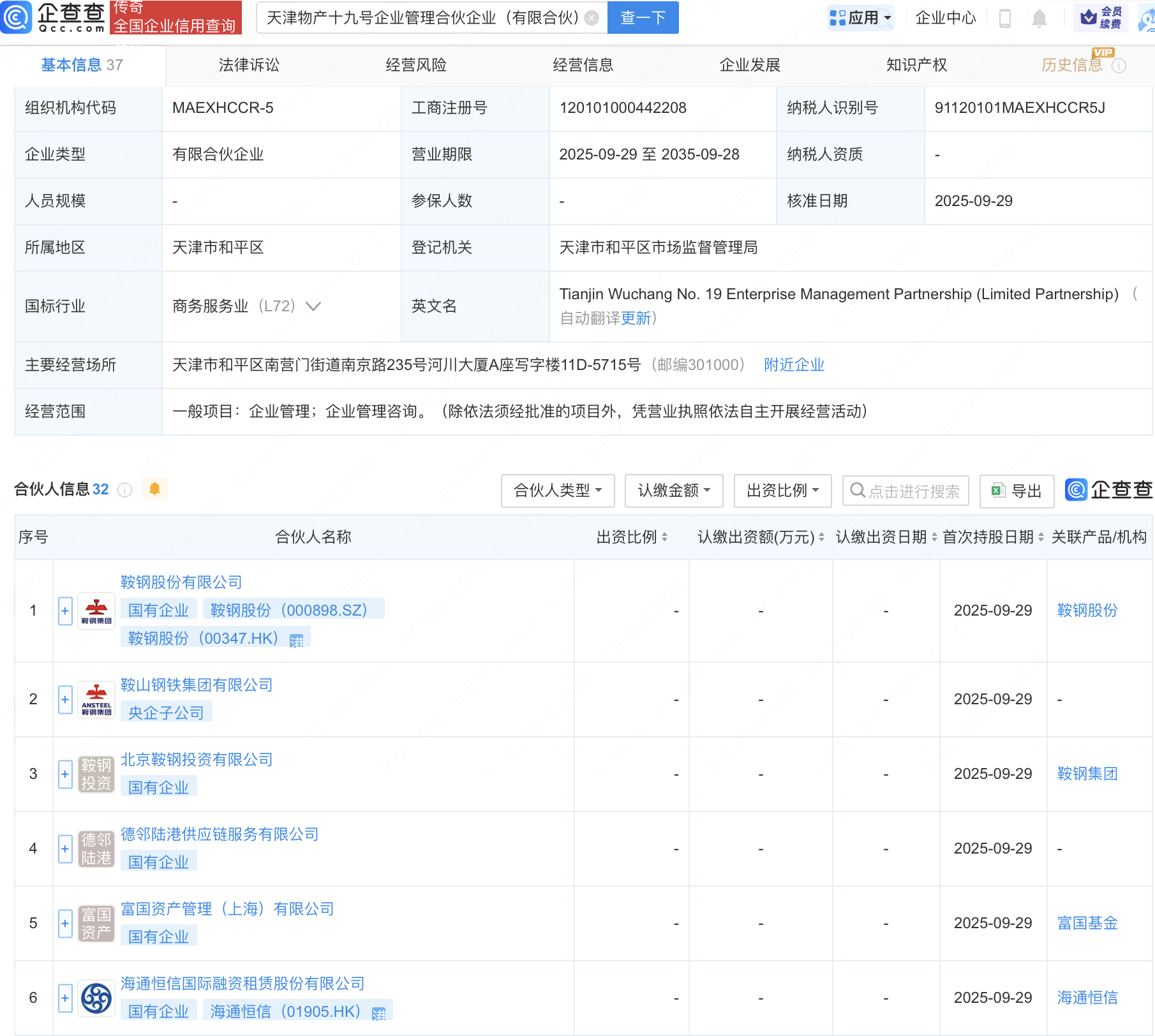This screenshot has width=1155, height=1036.
Task: Export partner list to Excel
Action: pyautogui.click(x=1017, y=491)
